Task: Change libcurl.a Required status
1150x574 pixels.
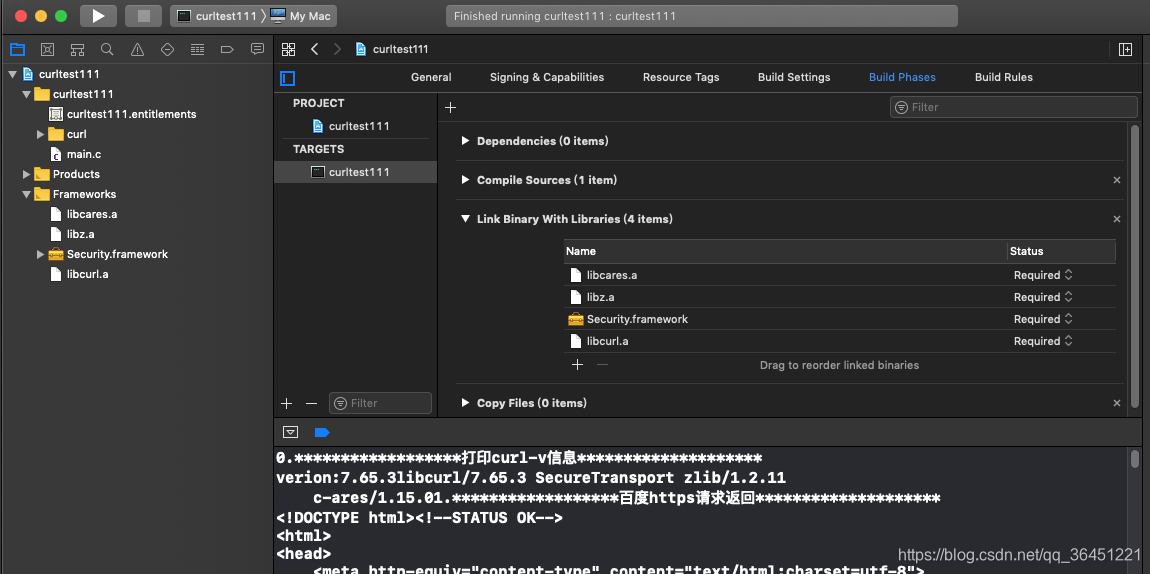Action: click(1044, 341)
